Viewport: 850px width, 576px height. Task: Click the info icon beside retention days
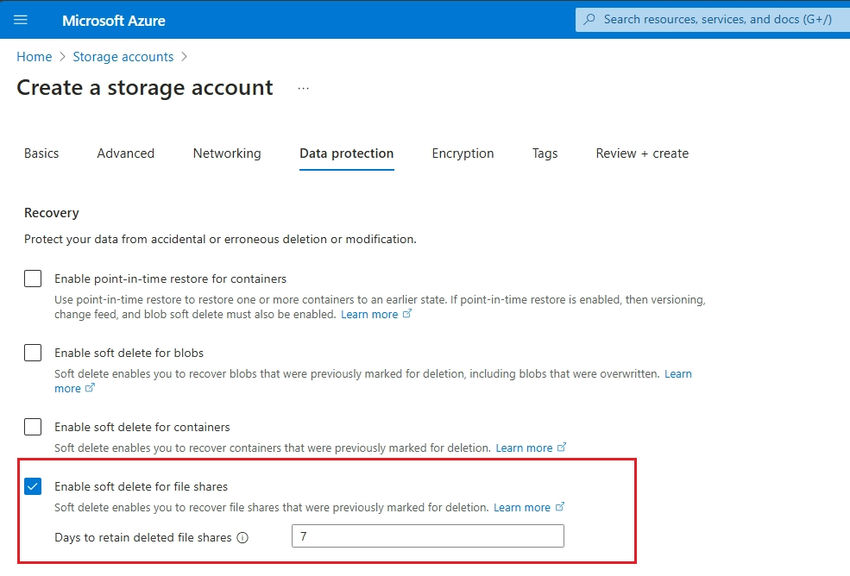[x=243, y=538]
